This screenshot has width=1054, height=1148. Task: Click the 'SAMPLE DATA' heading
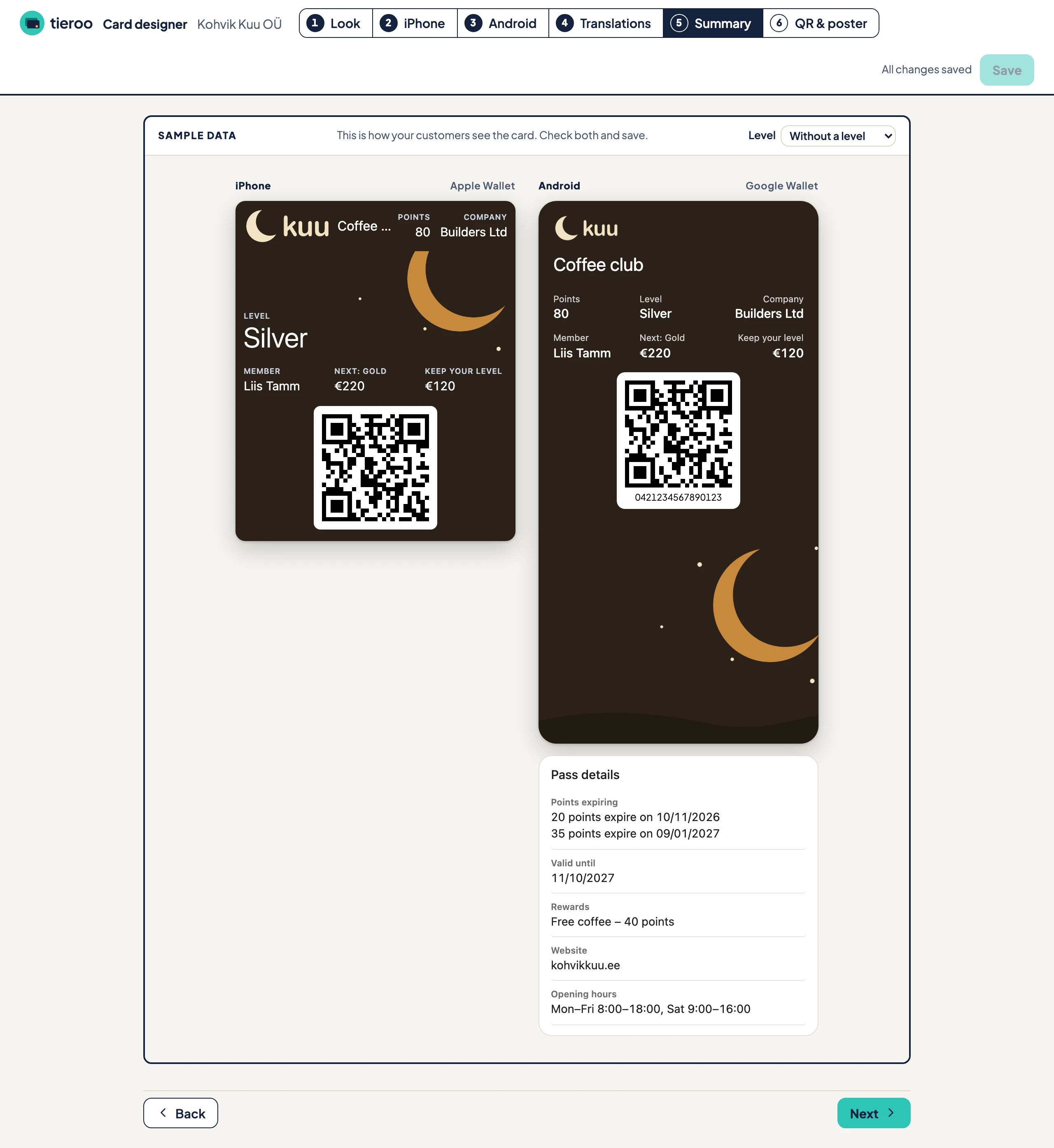[197, 136]
